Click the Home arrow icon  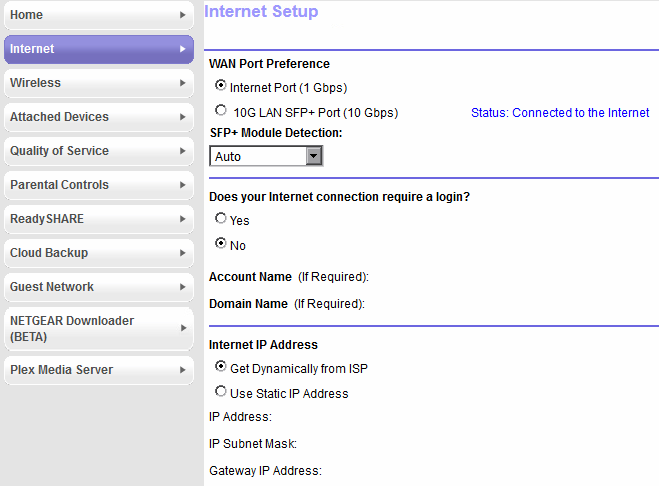[x=182, y=15]
